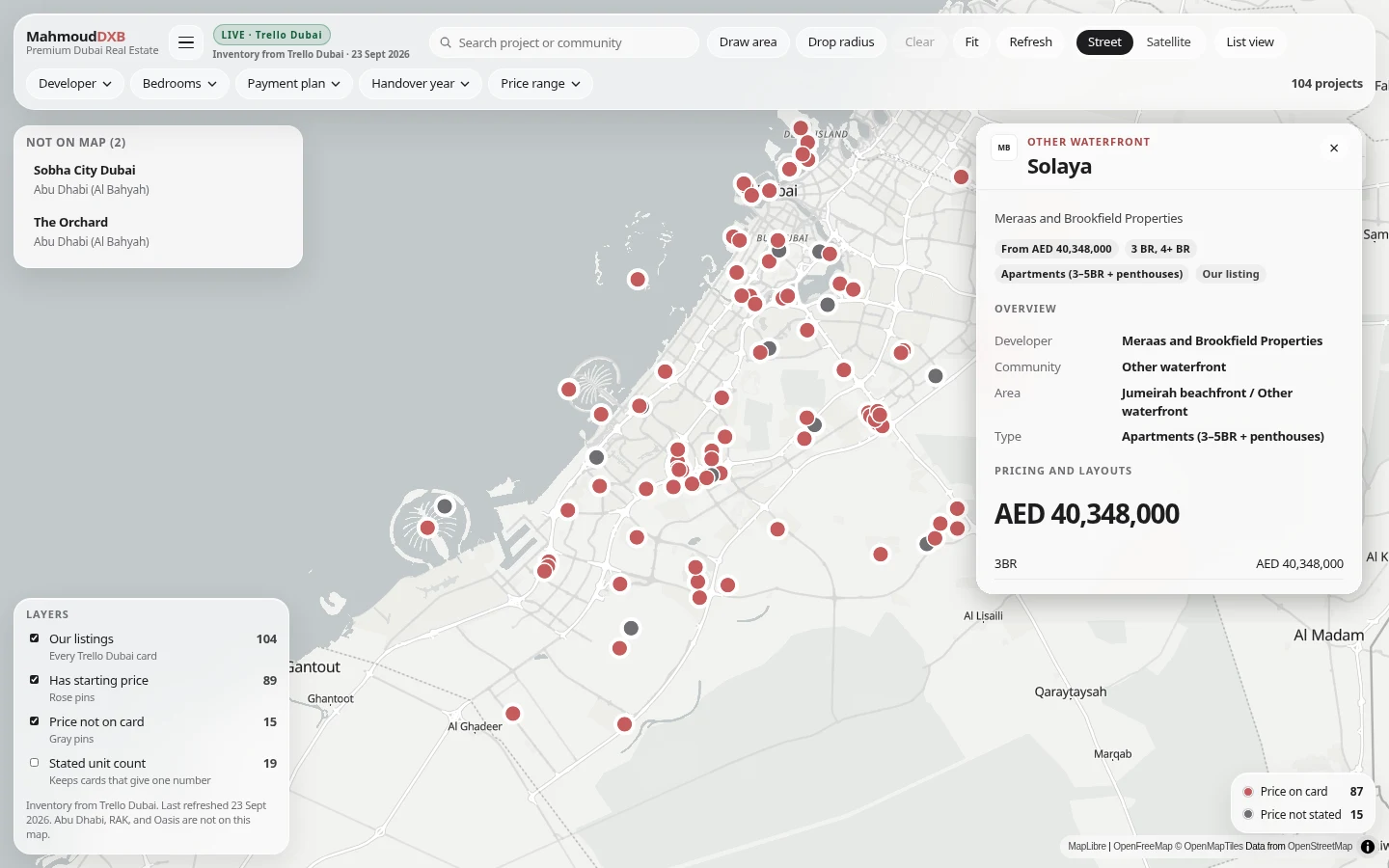Screen dimensions: 1389x868
Task: Click the Fit button
Action: click(x=971, y=42)
